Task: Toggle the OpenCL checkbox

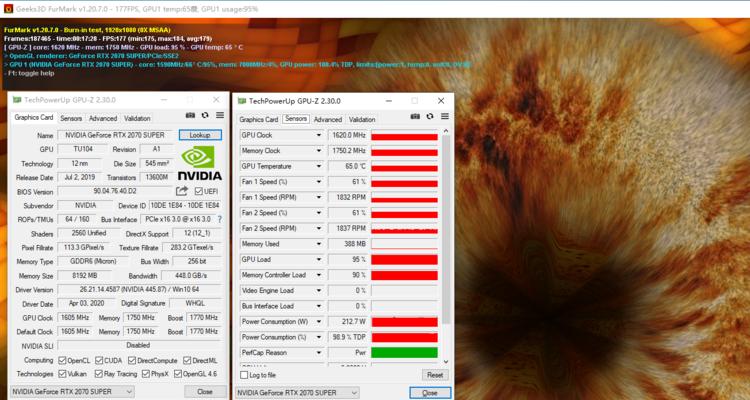Action: pos(62,360)
